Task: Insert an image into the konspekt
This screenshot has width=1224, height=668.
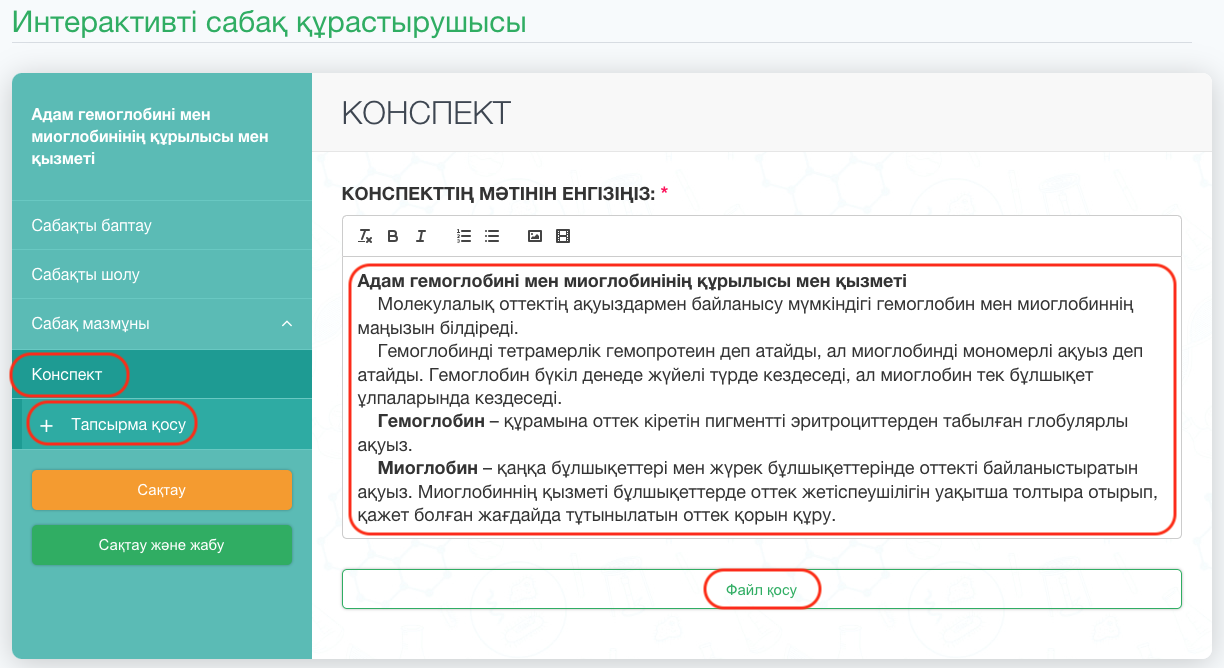Action: click(535, 237)
